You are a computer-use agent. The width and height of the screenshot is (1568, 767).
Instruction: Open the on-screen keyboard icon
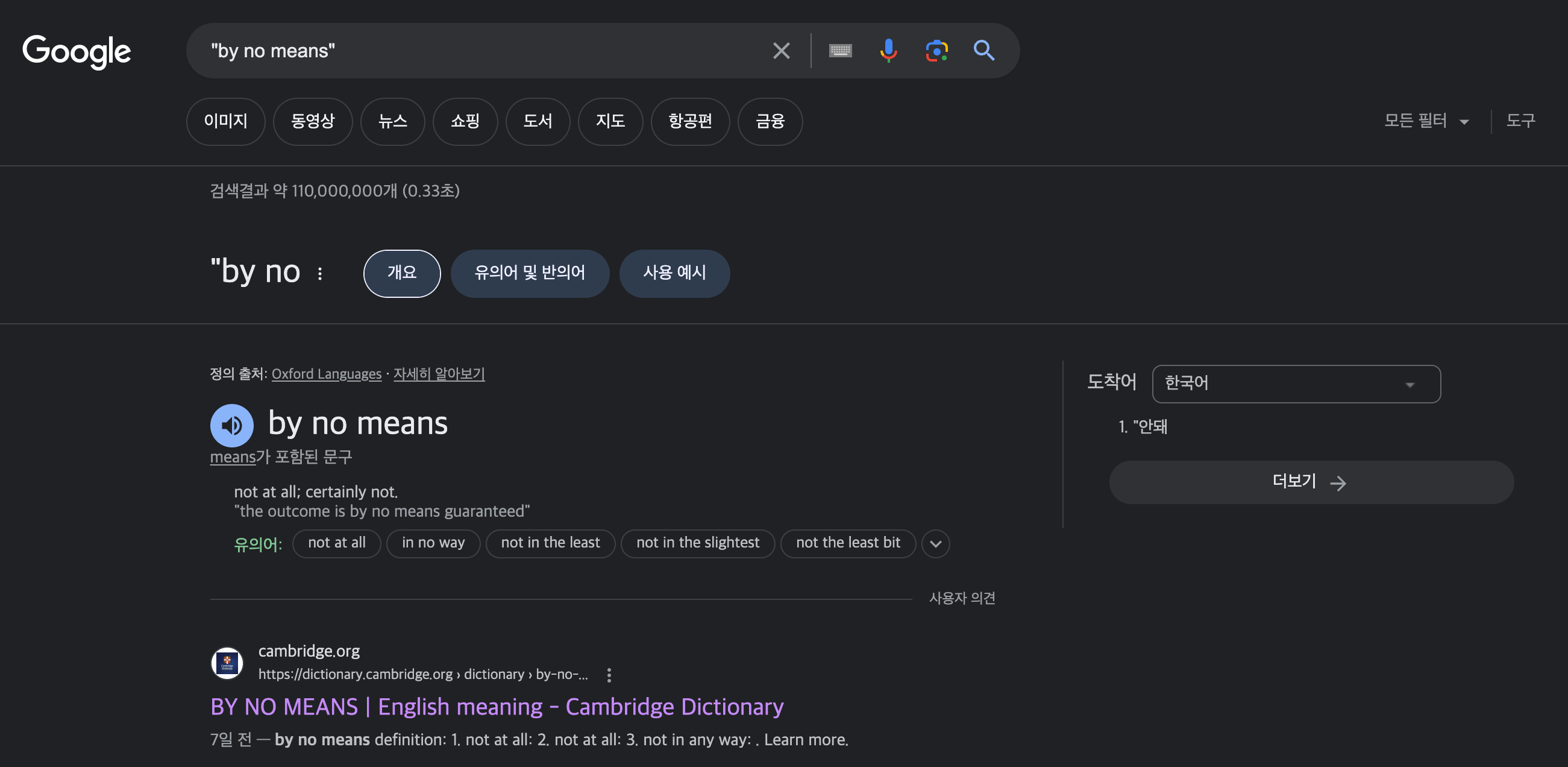(x=840, y=51)
